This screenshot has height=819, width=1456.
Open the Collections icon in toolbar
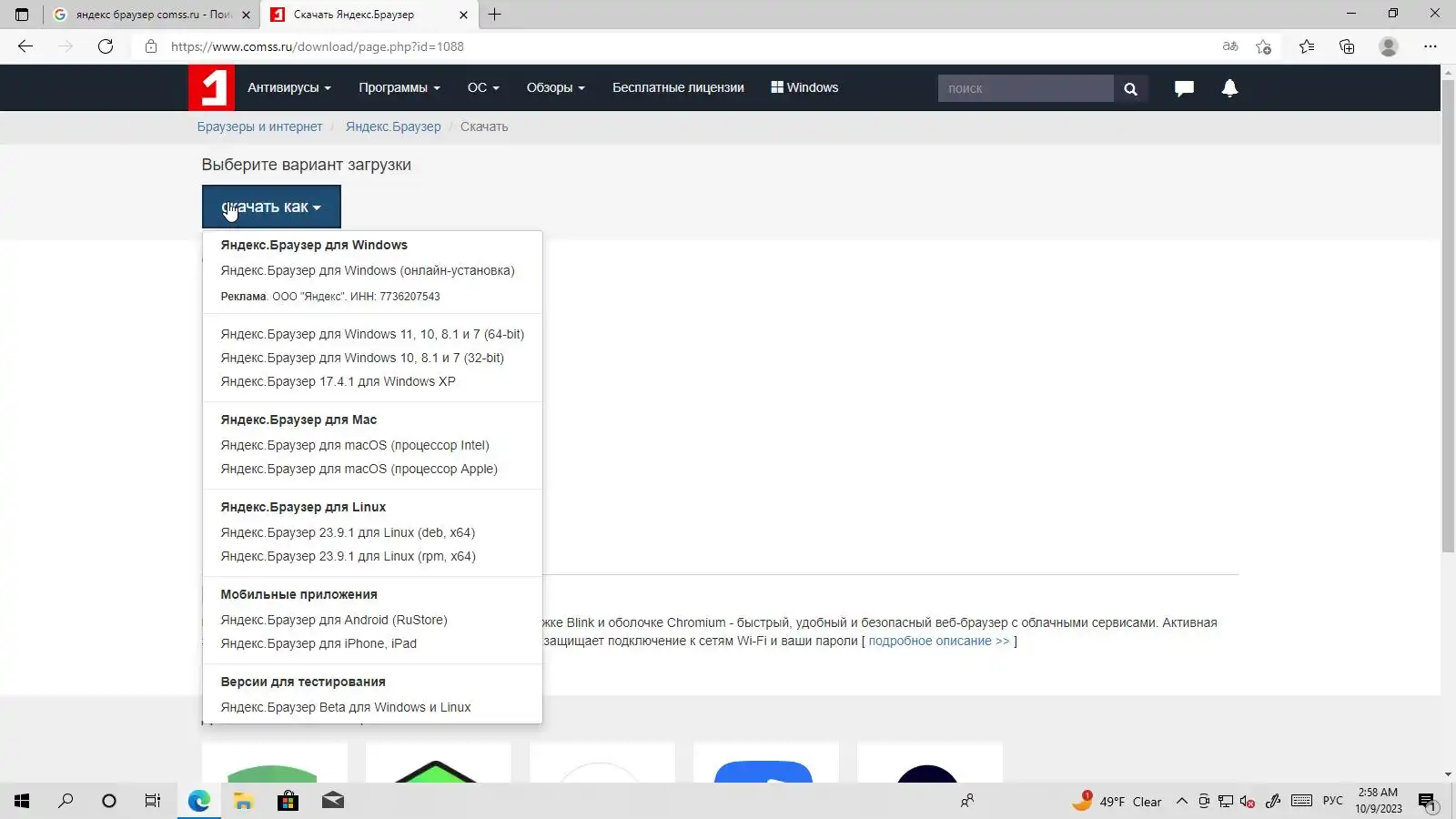(x=1347, y=46)
